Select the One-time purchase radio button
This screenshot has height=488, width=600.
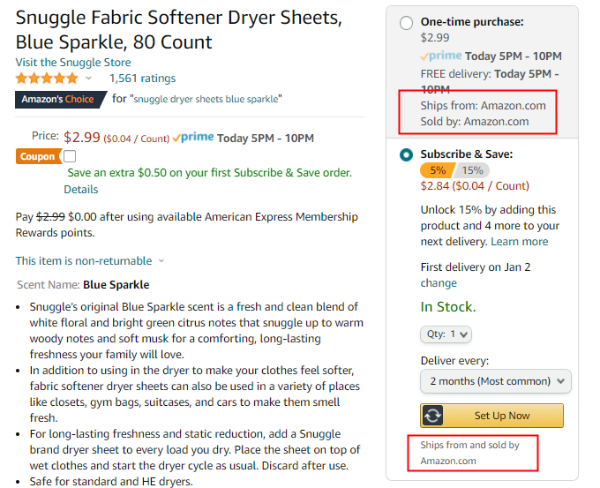[x=406, y=22]
